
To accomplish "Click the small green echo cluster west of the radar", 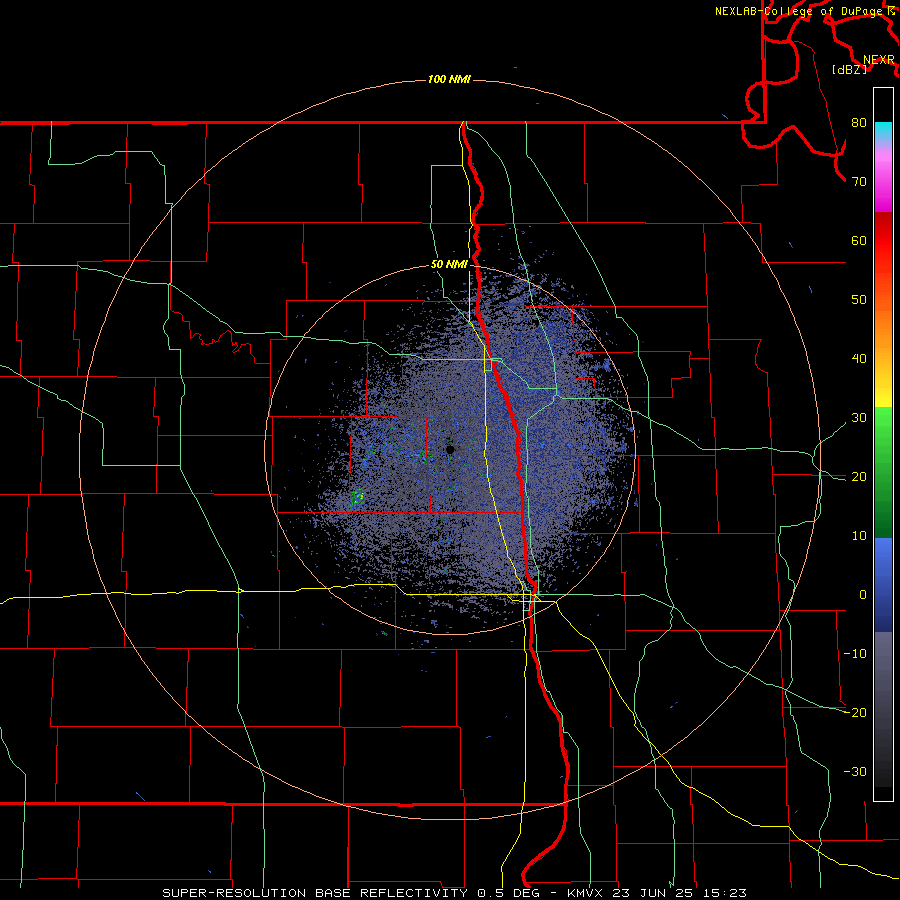I will [x=358, y=497].
